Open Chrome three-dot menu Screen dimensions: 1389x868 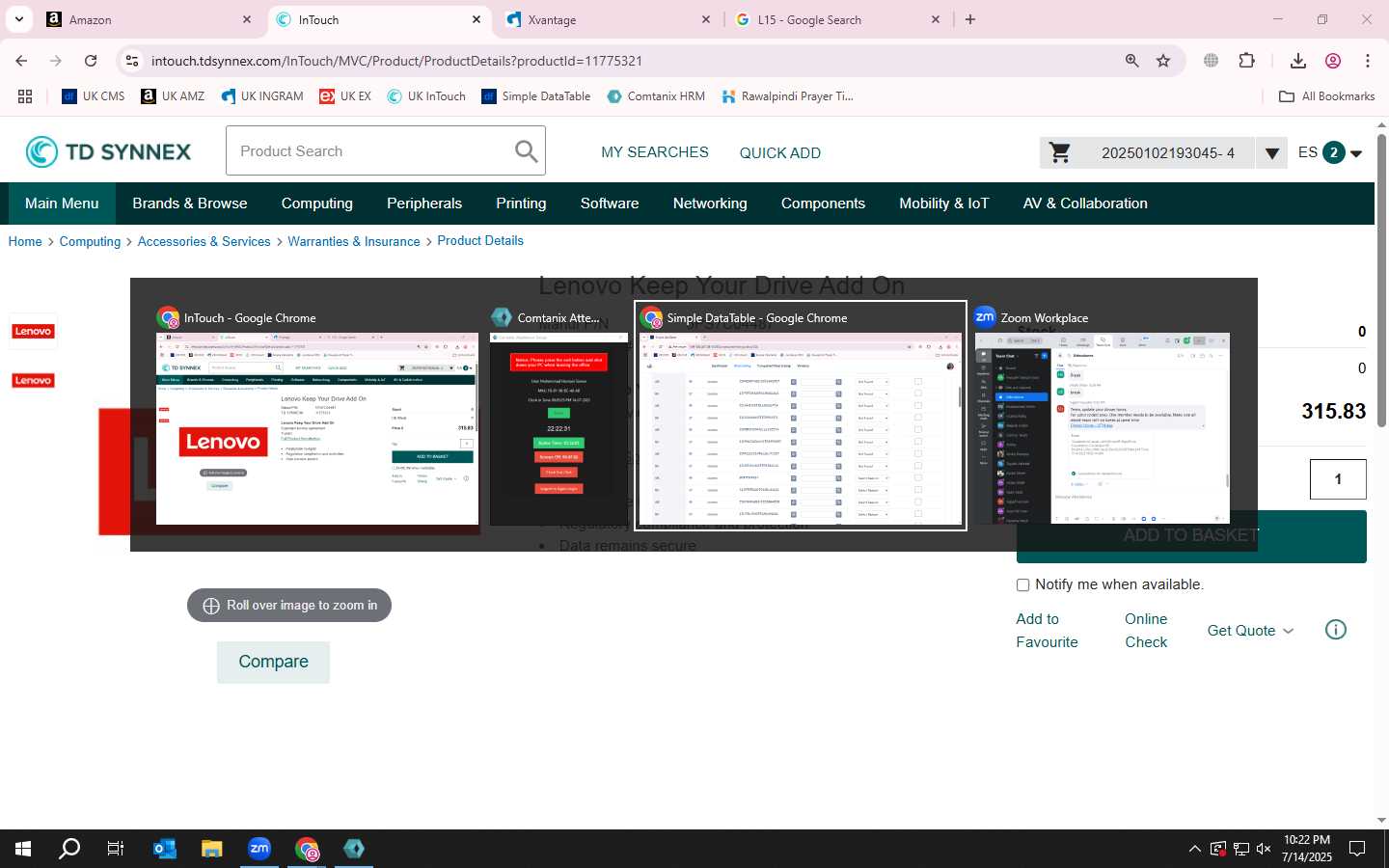coord(1367,61)
